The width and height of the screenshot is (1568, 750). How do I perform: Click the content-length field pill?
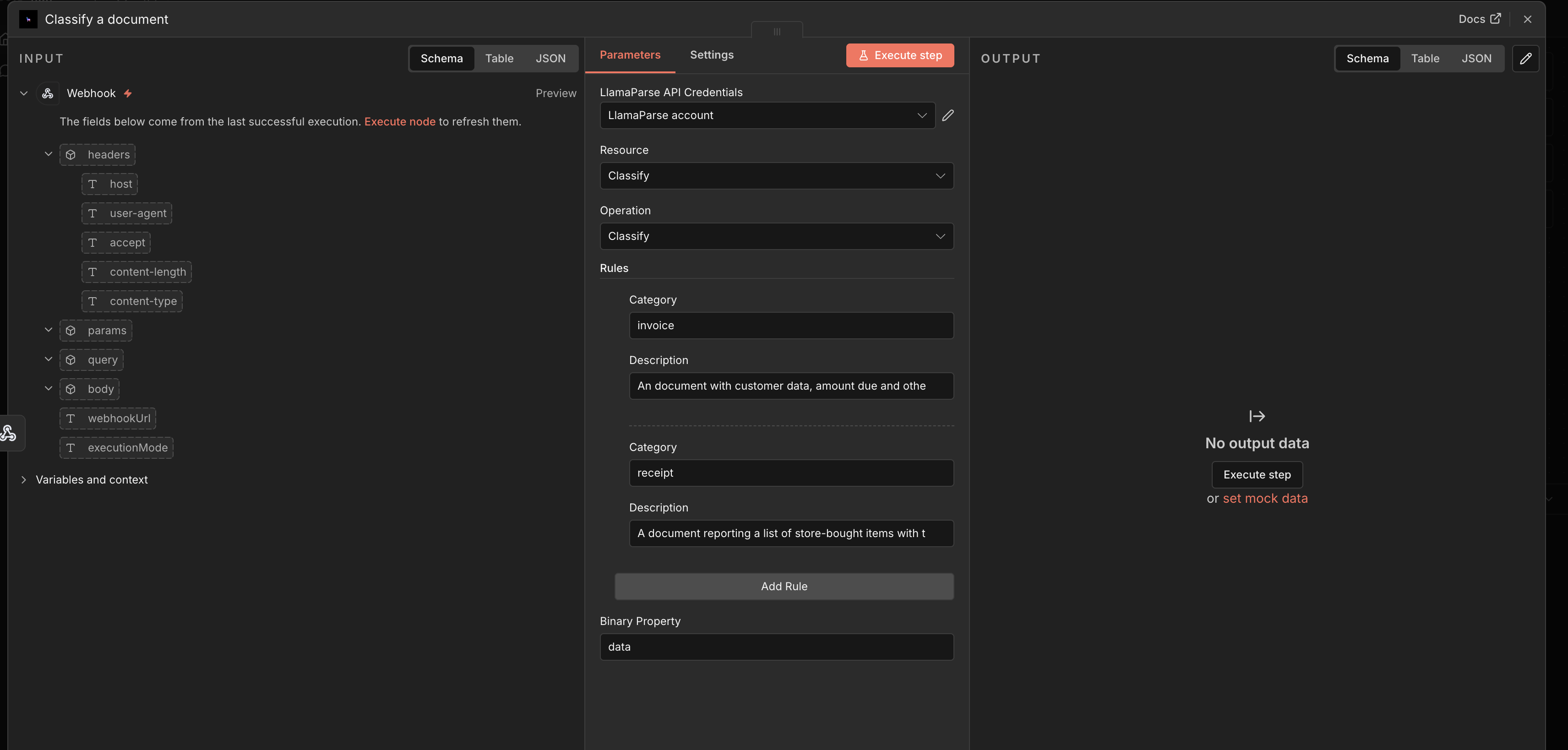coord(136,272)
